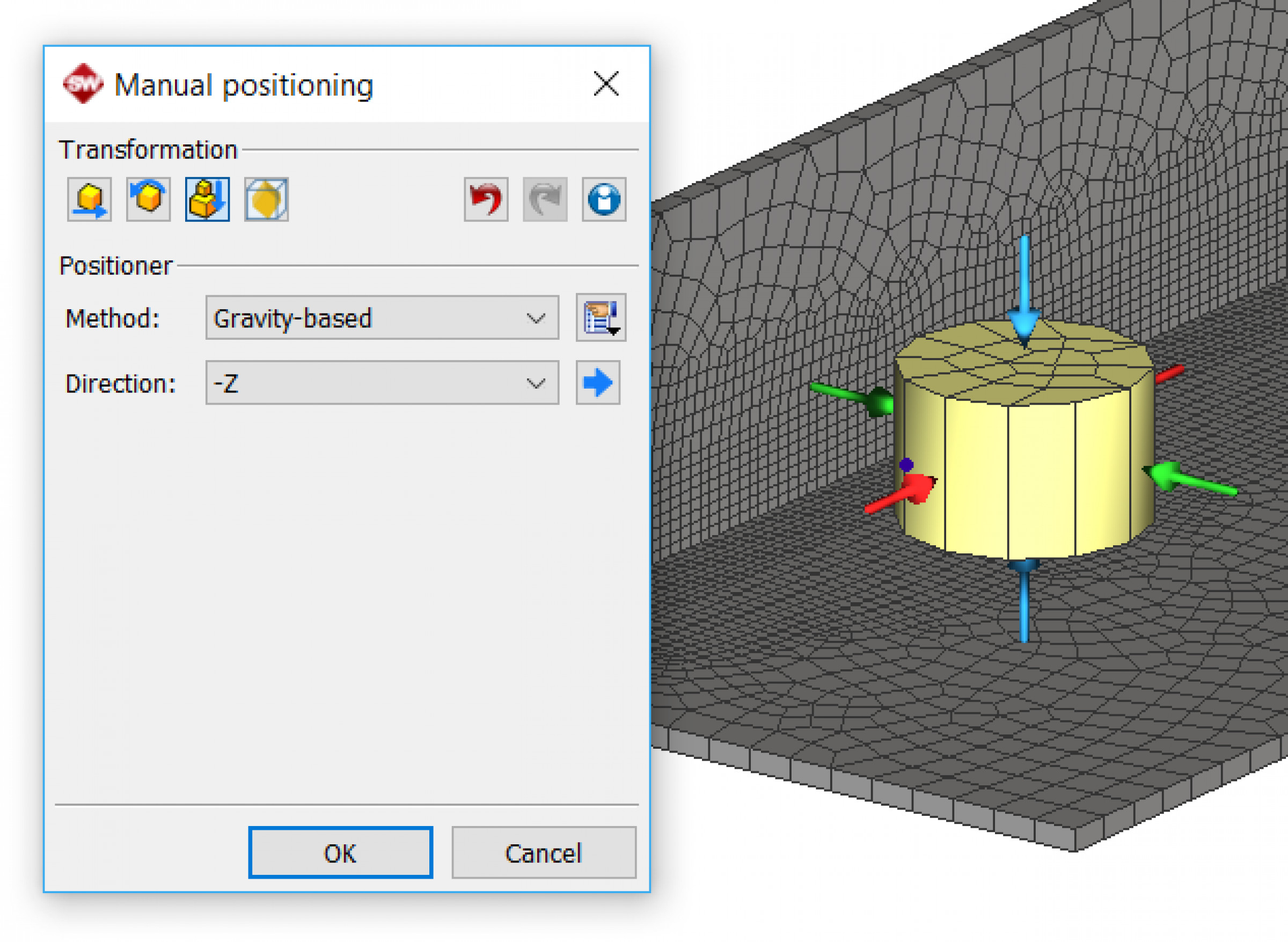Close the Manual positioning dialog
This screenshot has width=1288, height=942.
coord(605,84)
